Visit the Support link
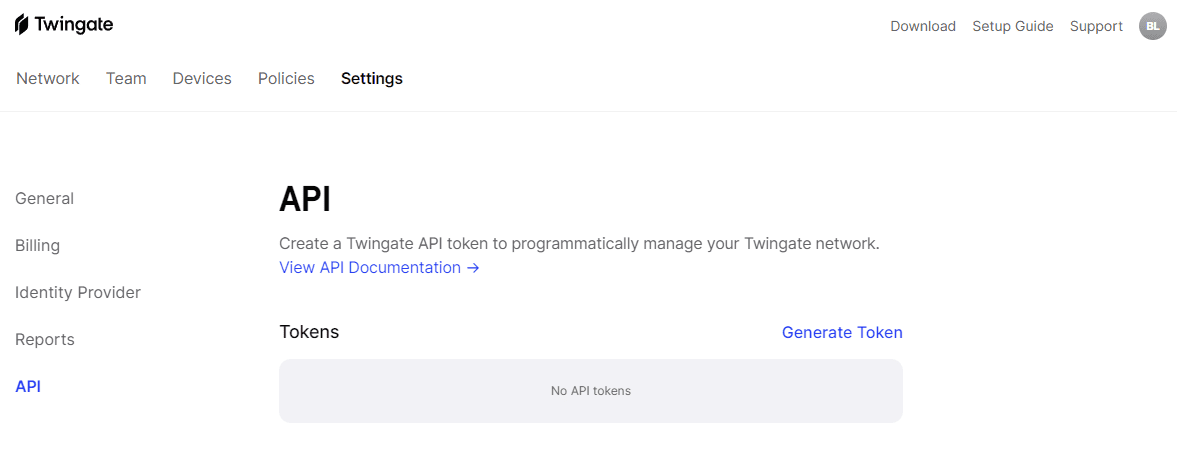The image size is (1177, 449). click(1096, 26)
